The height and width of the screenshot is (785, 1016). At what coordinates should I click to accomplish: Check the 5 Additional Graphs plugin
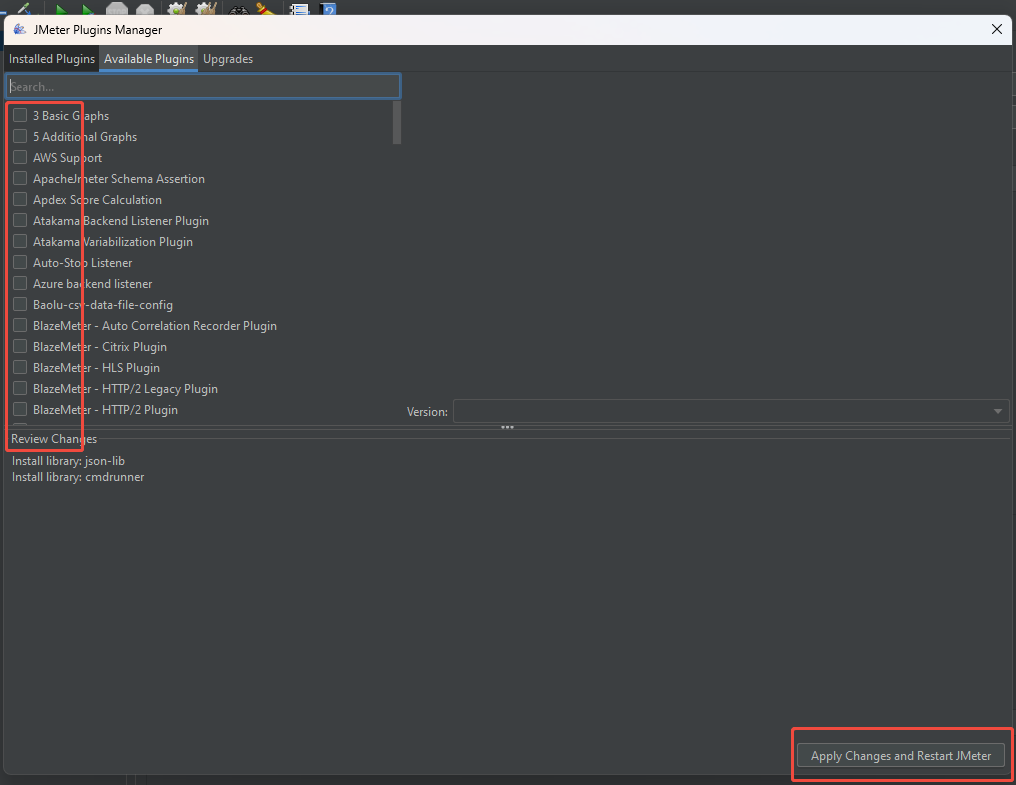(x=20, y=136)
